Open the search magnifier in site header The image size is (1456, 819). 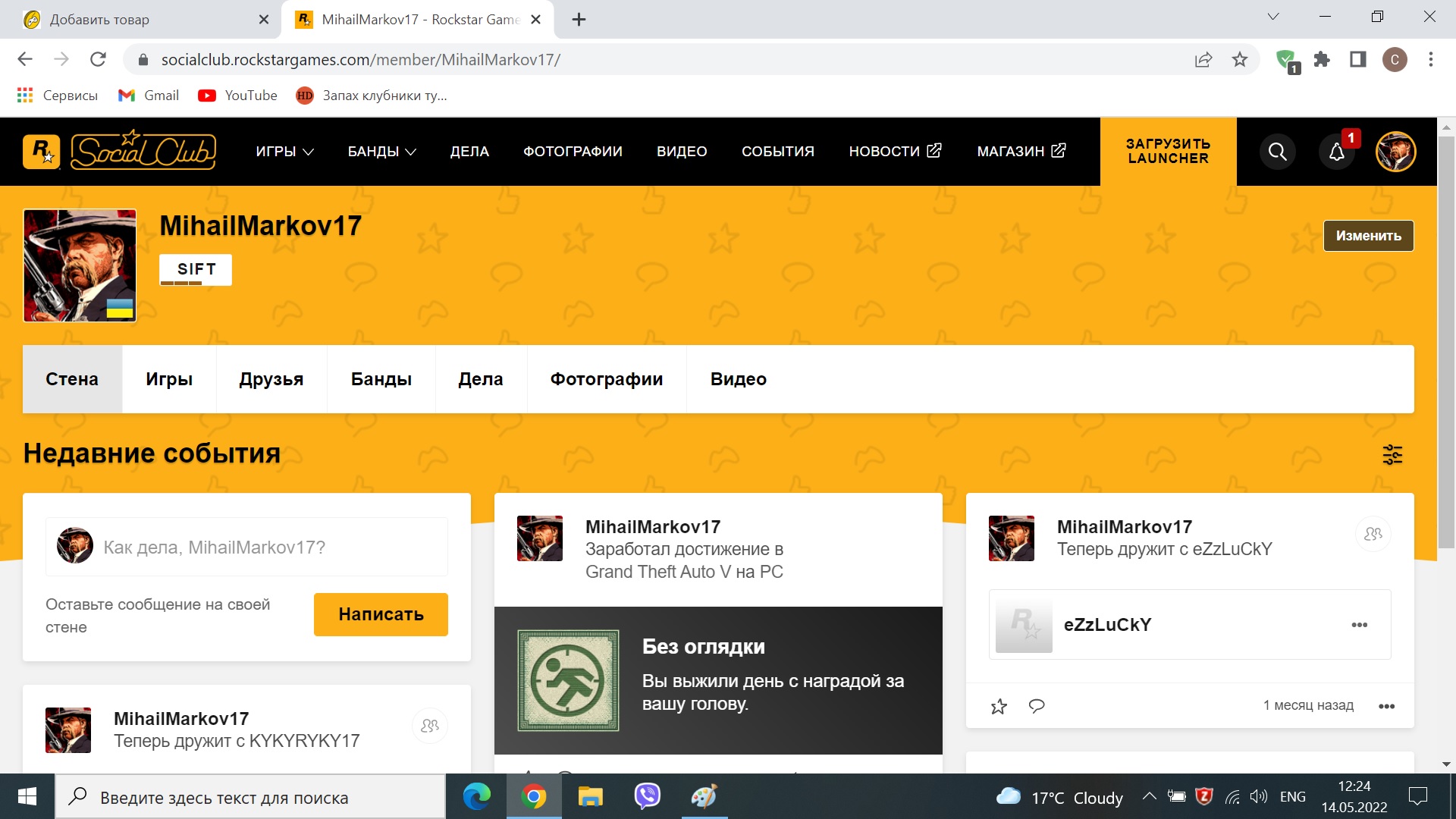point(1277,152)
